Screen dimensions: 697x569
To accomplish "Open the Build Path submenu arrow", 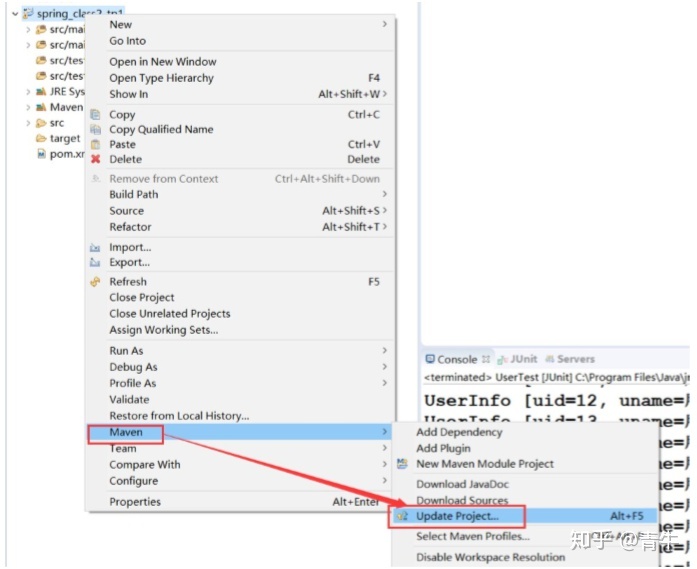I will pyautogui.click(x=385, y=194).
